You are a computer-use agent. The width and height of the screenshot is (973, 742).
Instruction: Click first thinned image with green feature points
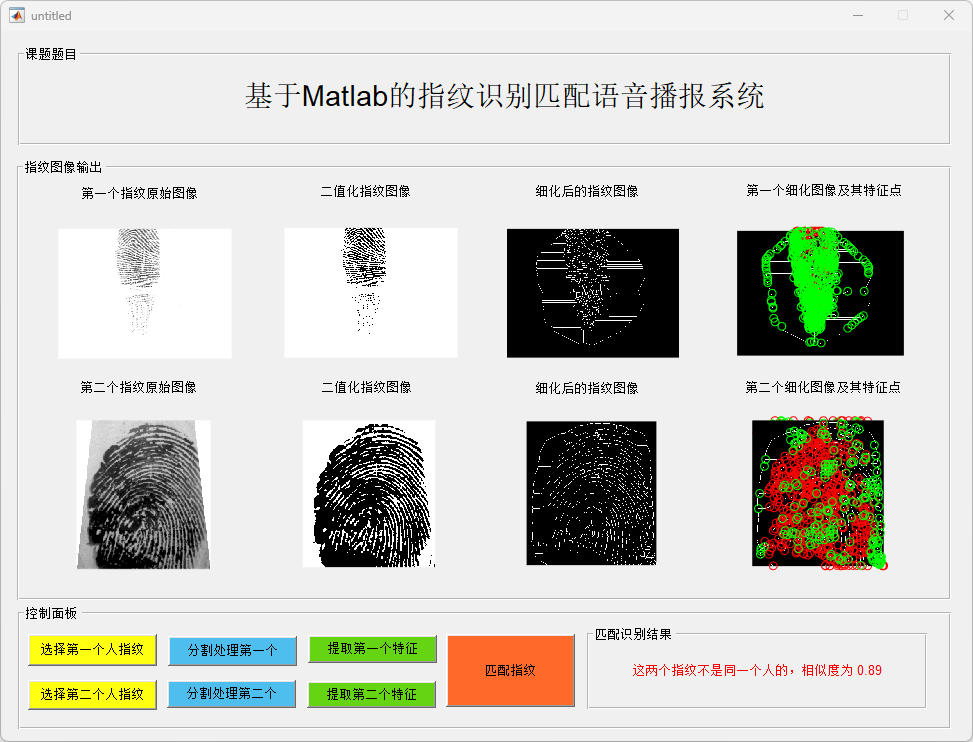pos(820,292)
